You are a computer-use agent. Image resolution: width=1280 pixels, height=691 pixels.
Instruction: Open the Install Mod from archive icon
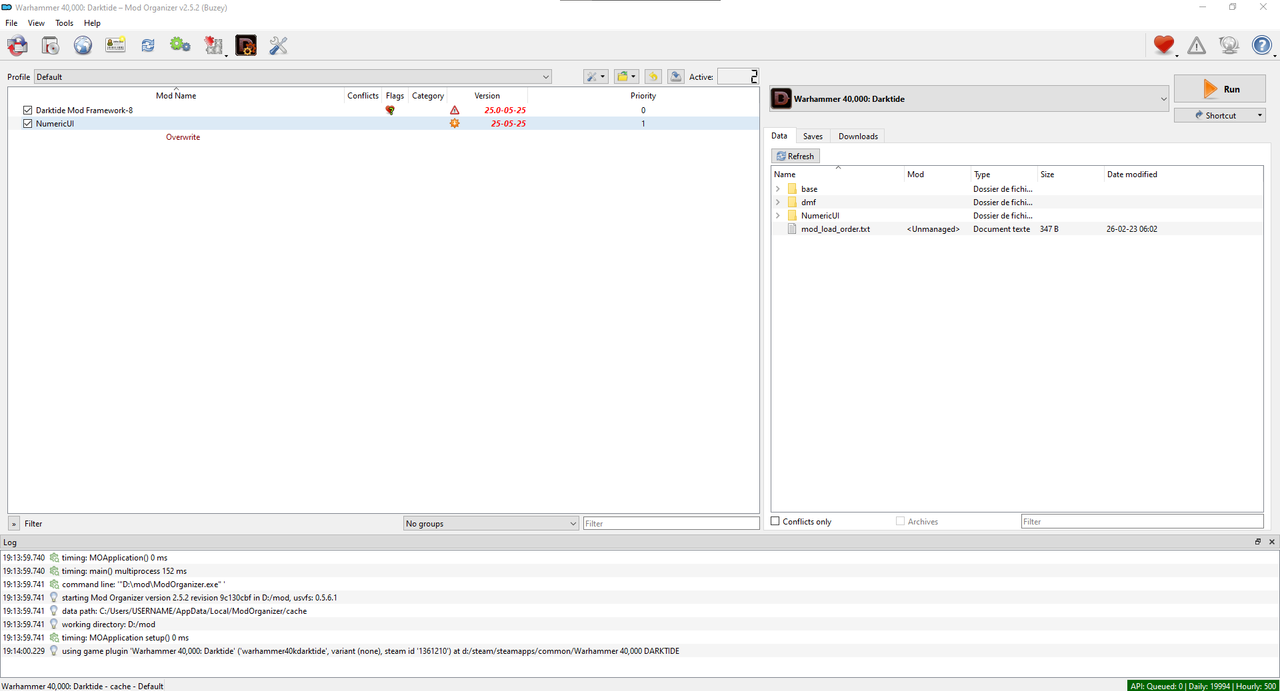pyautogui.click(x=50, y=45)
